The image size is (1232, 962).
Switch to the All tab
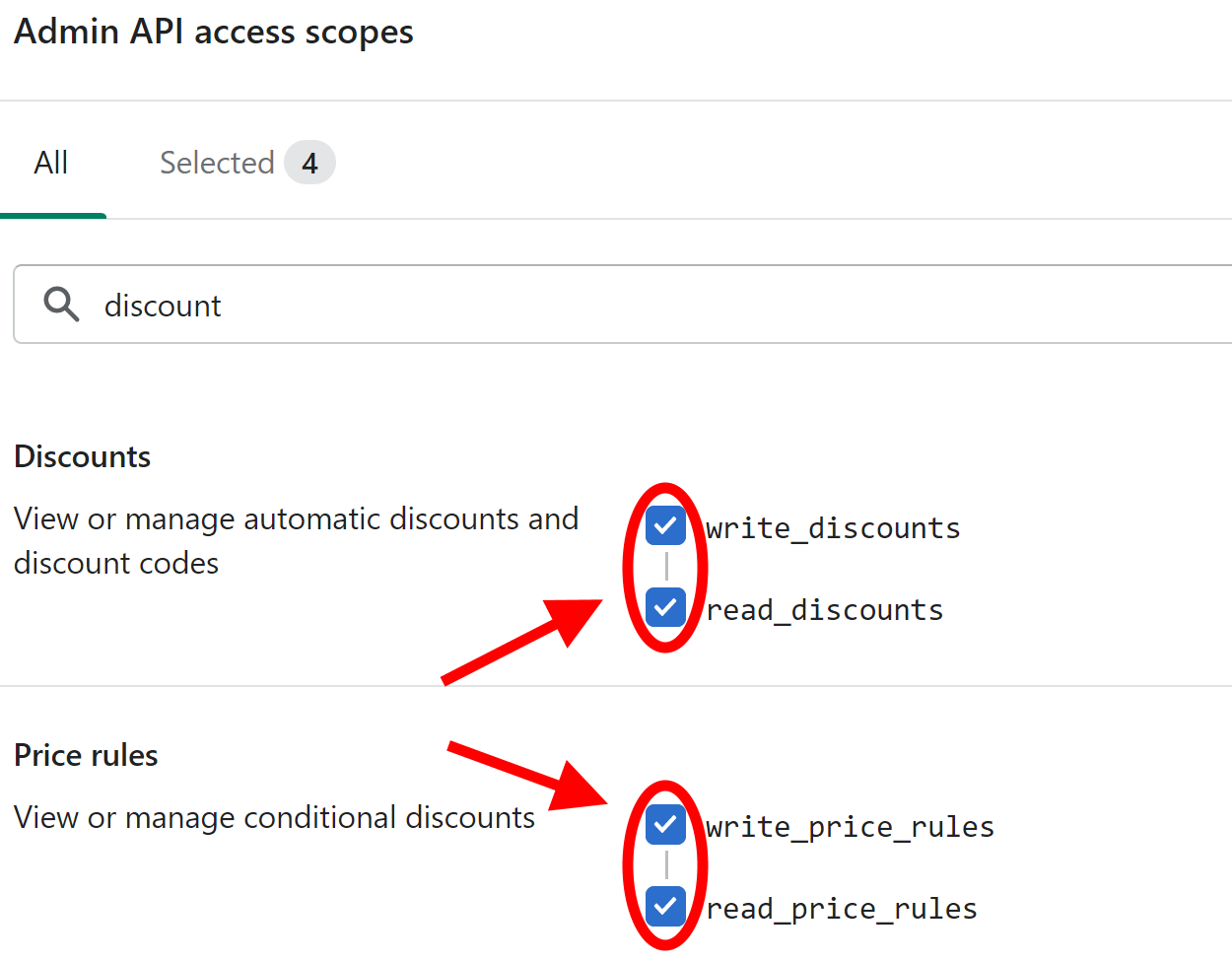(51, 163)
